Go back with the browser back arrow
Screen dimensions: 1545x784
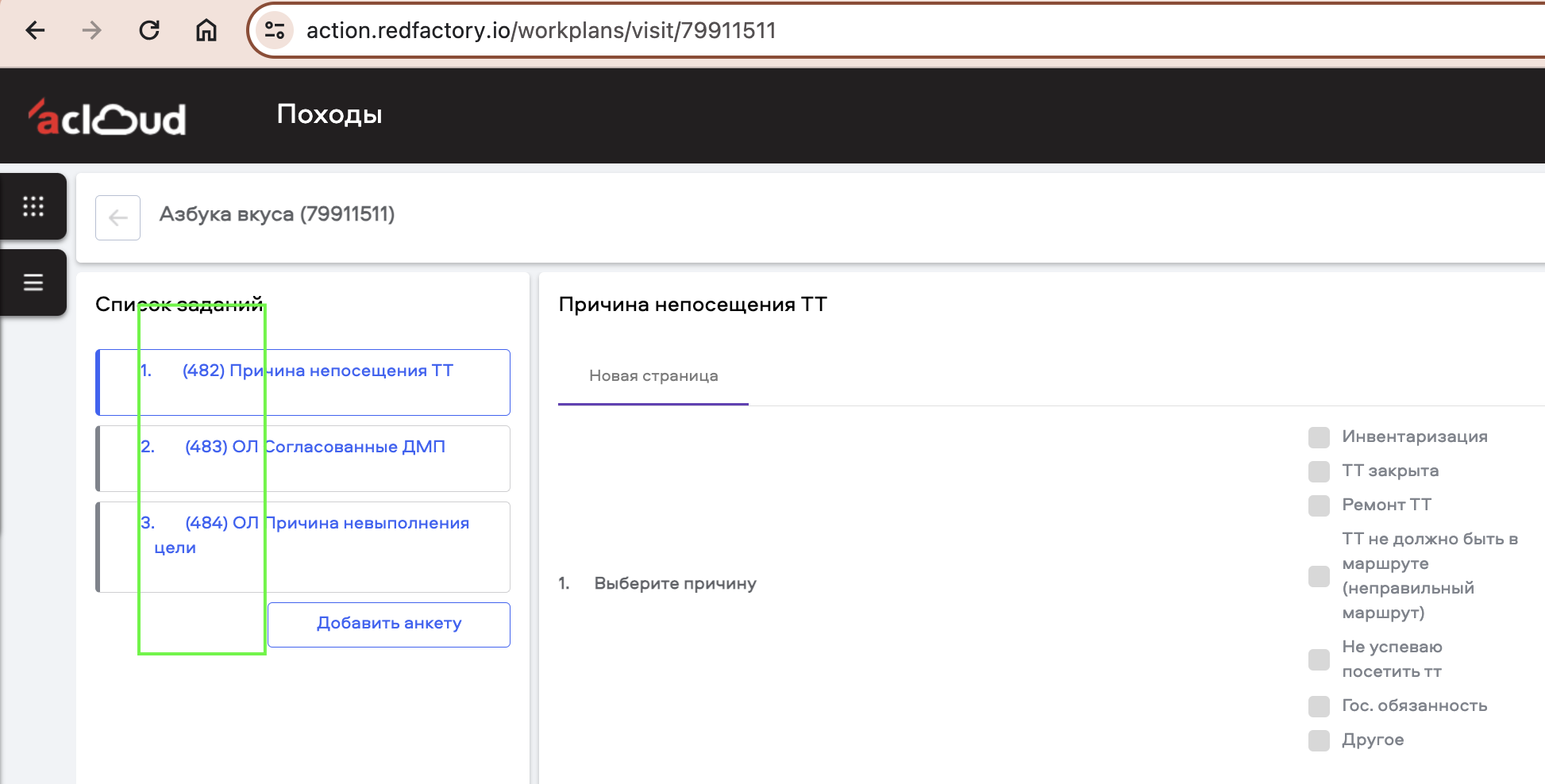click(36, 31)
